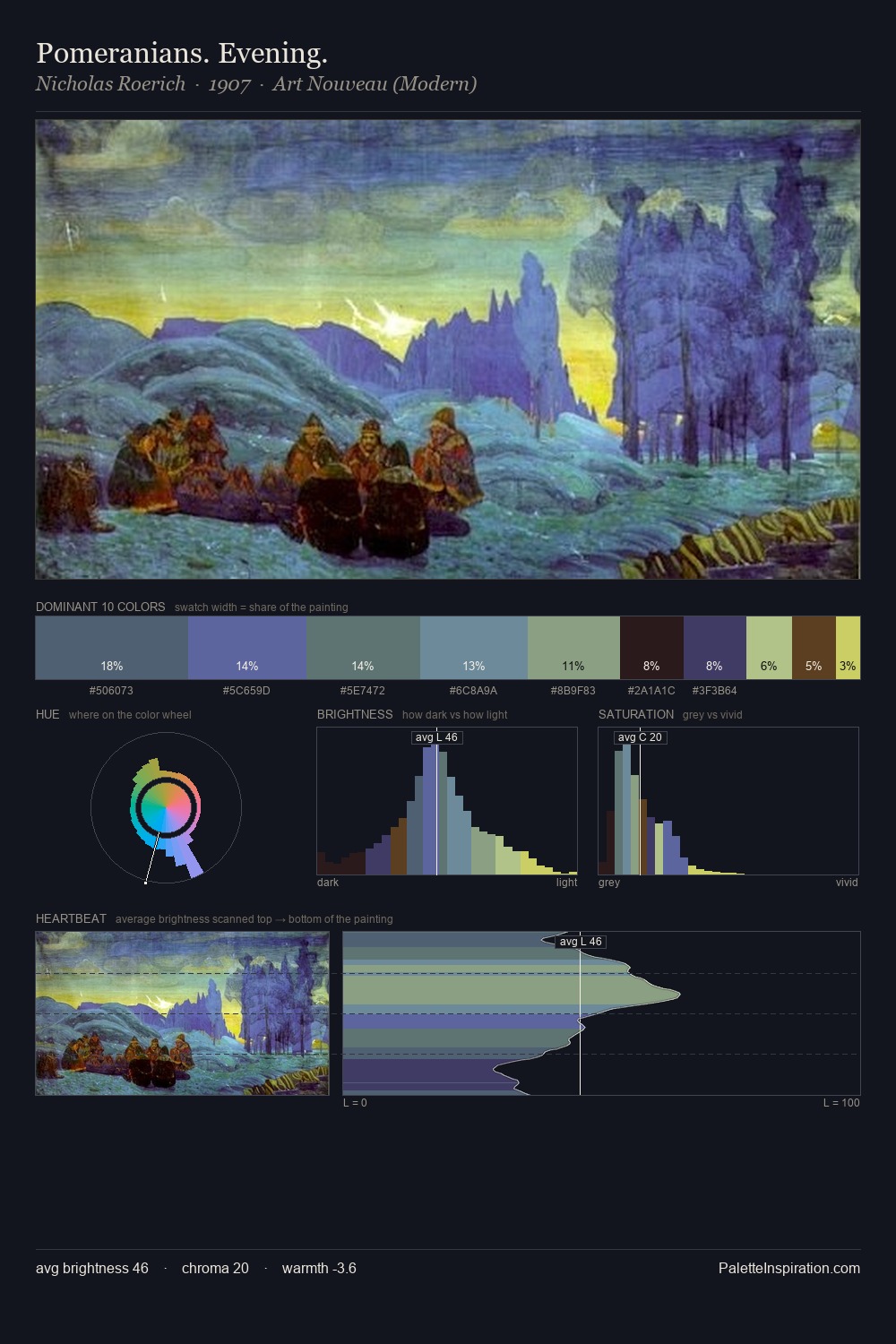Screen dimensions: 896x1344
Task: Click footer stat 'avg brightness 46'
Action: 92,1268
